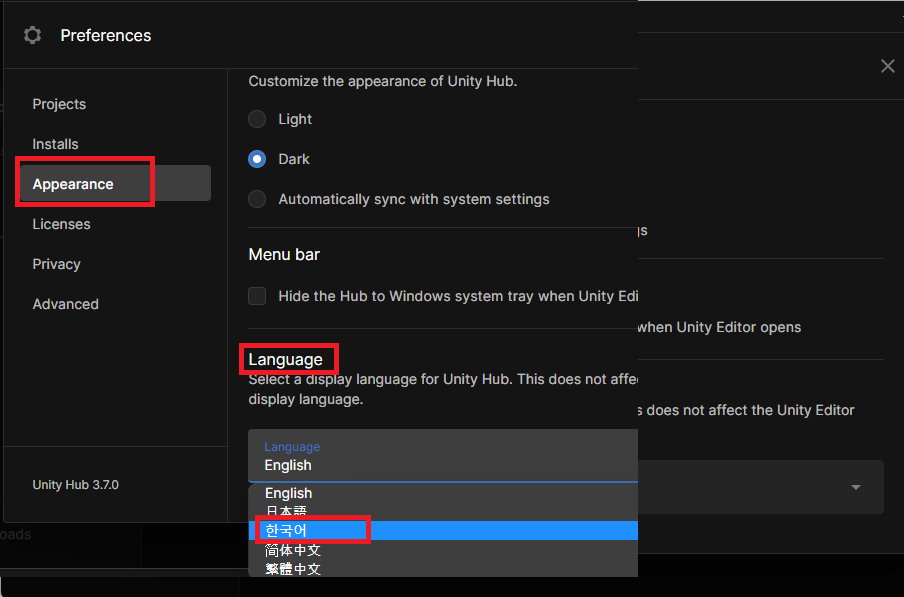Image resolution: width=904 pixels, height=597 pixels.
Task: Select the Appearance section in sidebar
Action: click(116, 184)
